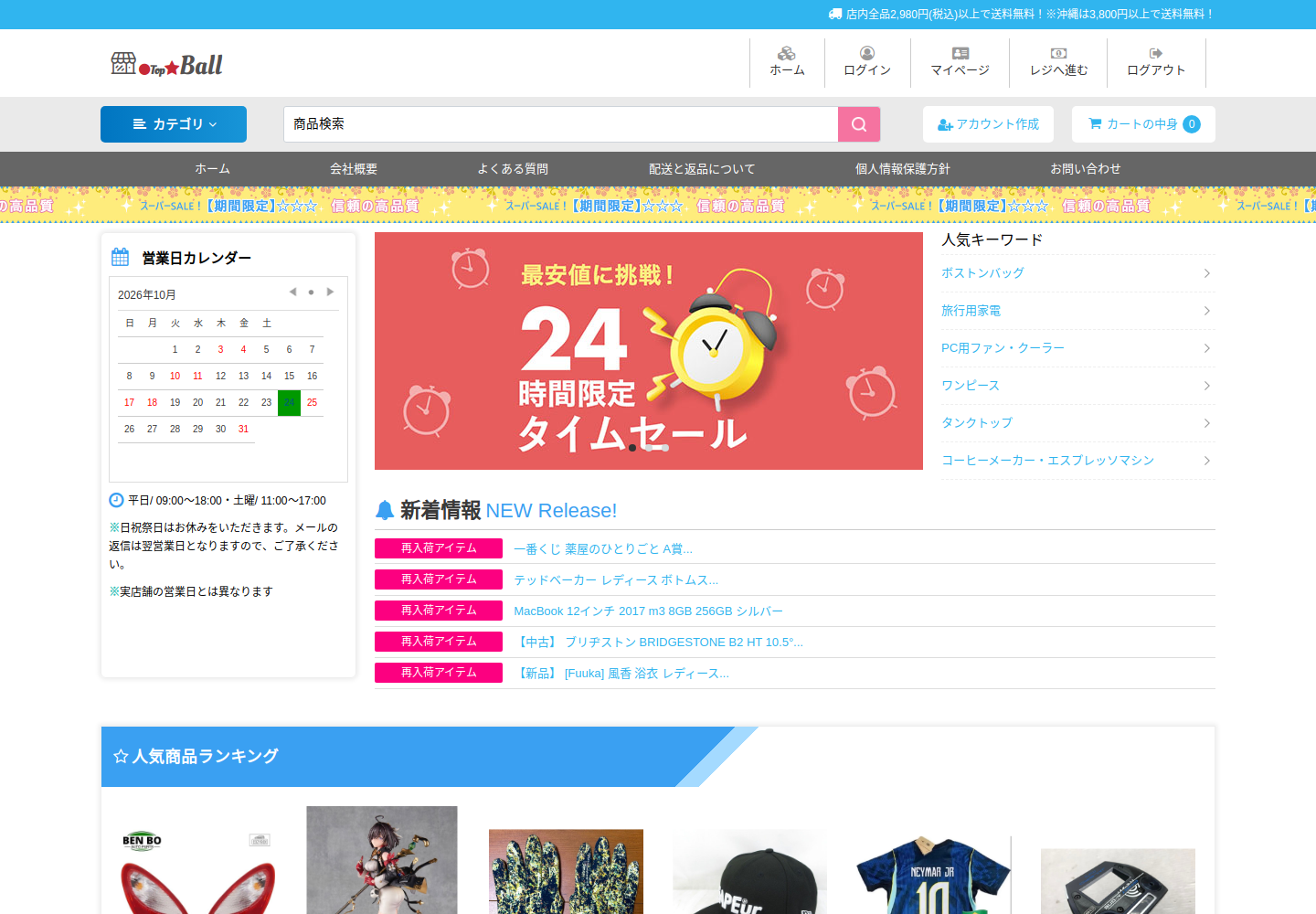Select the first banner slide dot
Screen dimensions: 1316x914
tap(632, 448)
